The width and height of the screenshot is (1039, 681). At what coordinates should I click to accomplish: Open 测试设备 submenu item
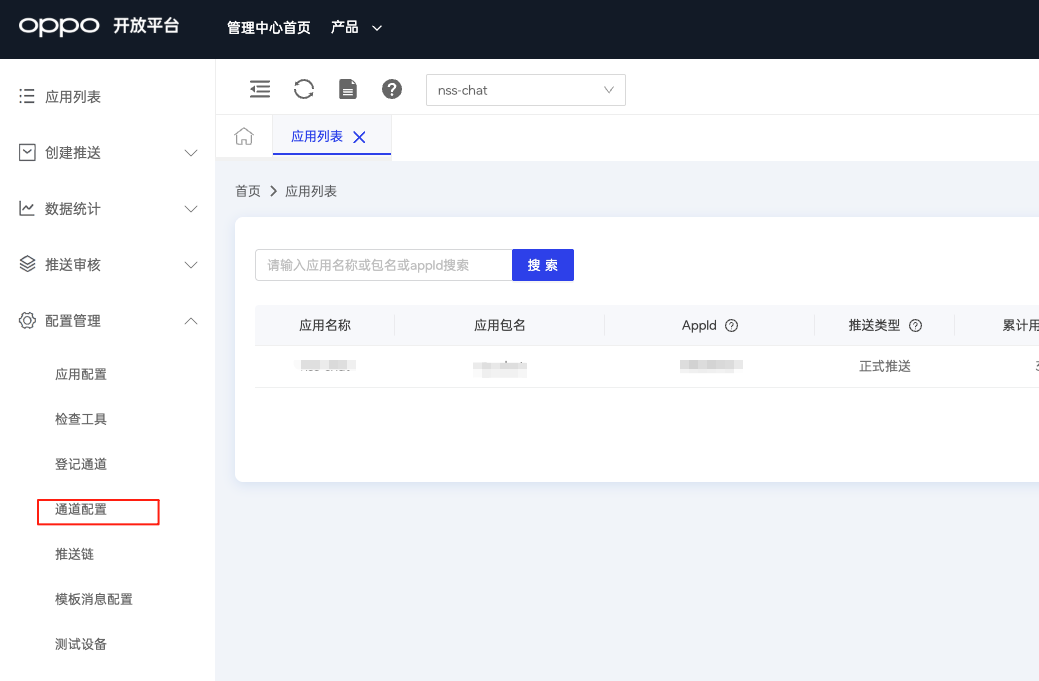point(81,645)
